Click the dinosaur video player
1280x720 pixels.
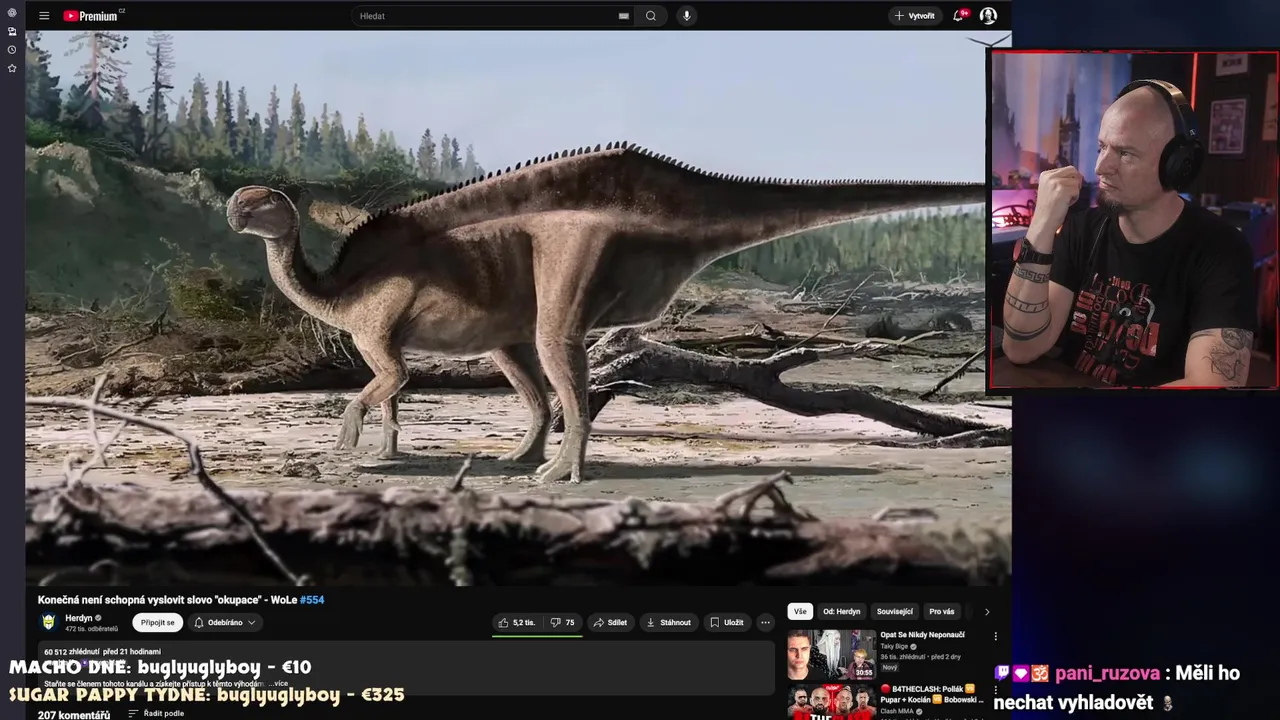pyautogui.click(x=518, y=308)
